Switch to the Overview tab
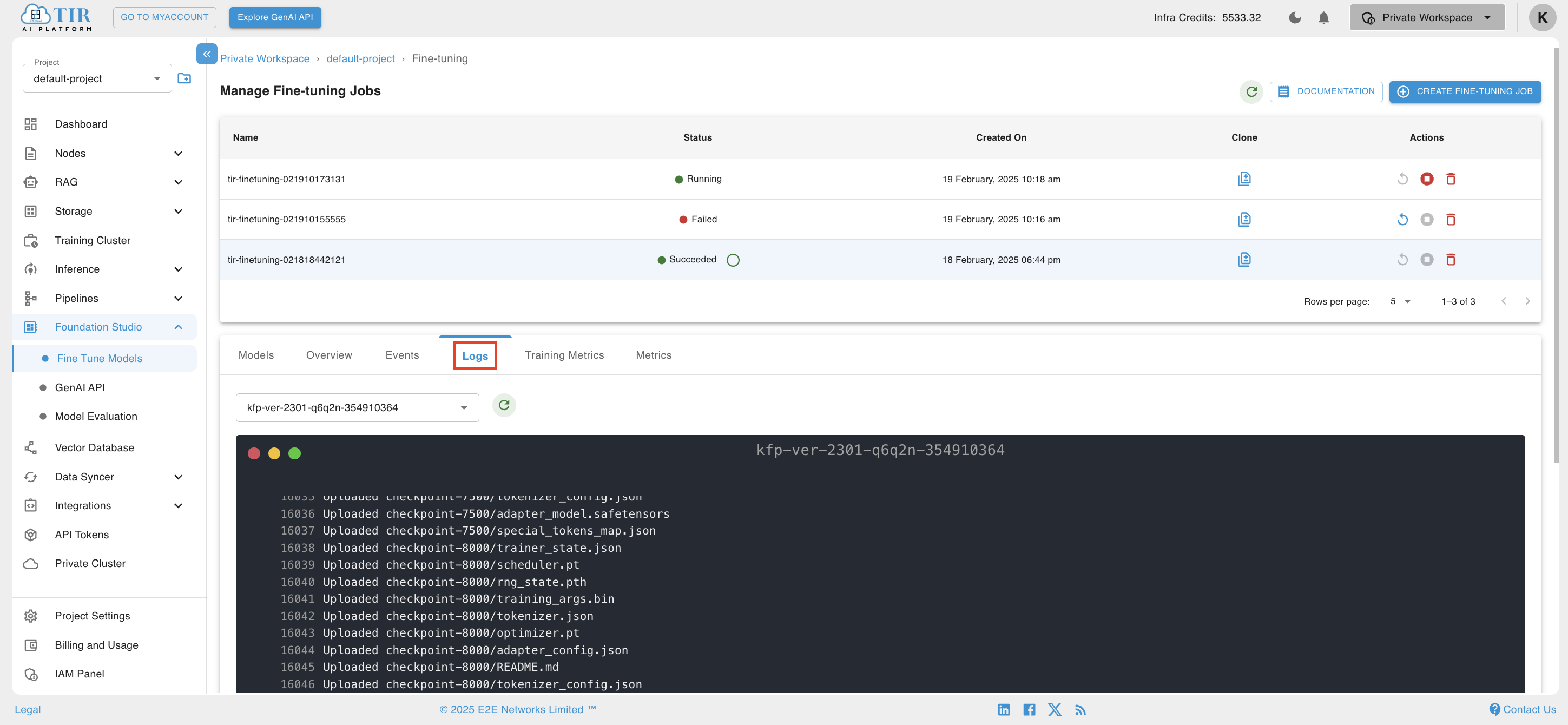 pos(329,355)
